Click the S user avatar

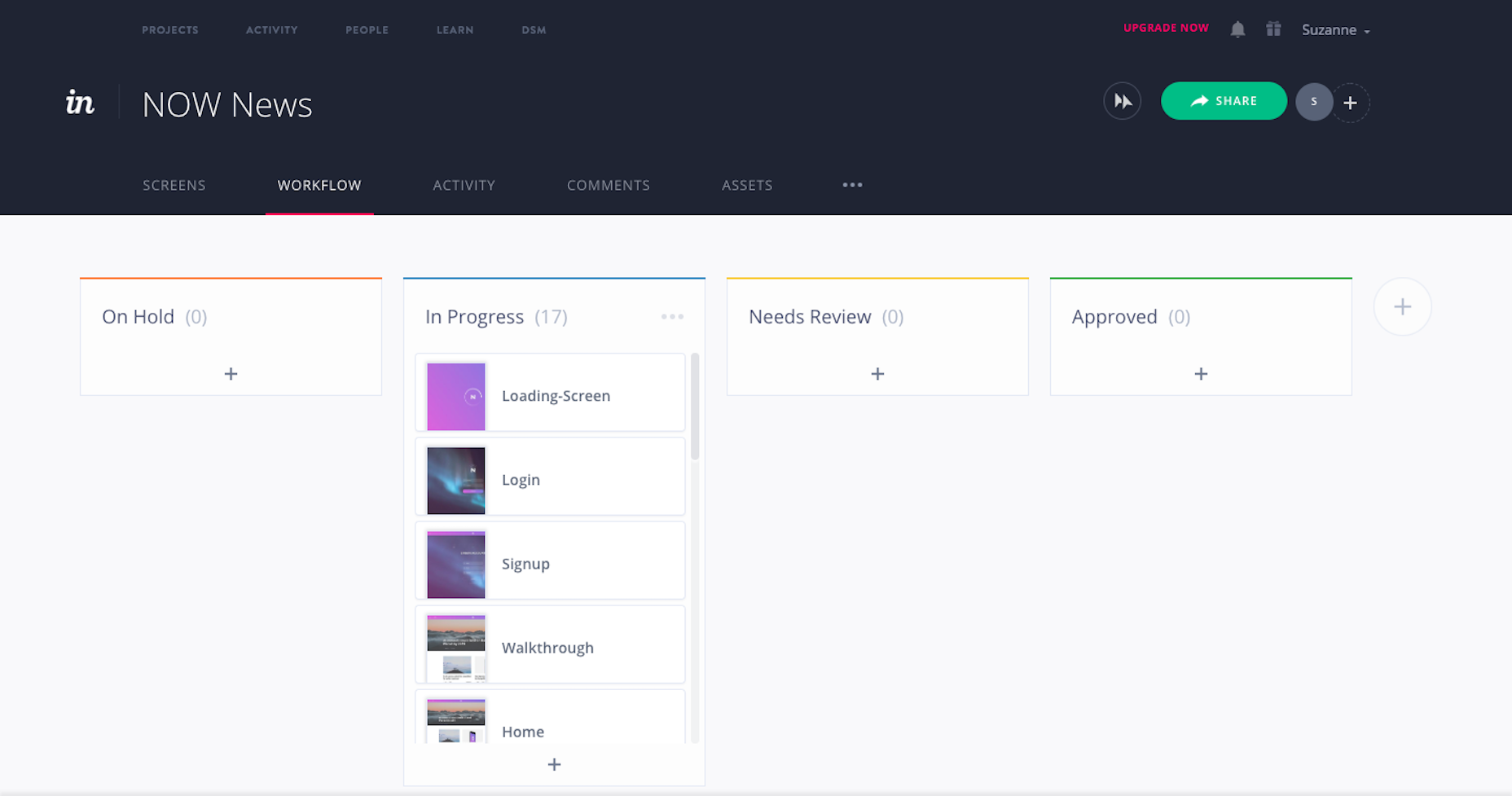(x=1314, y=102)
